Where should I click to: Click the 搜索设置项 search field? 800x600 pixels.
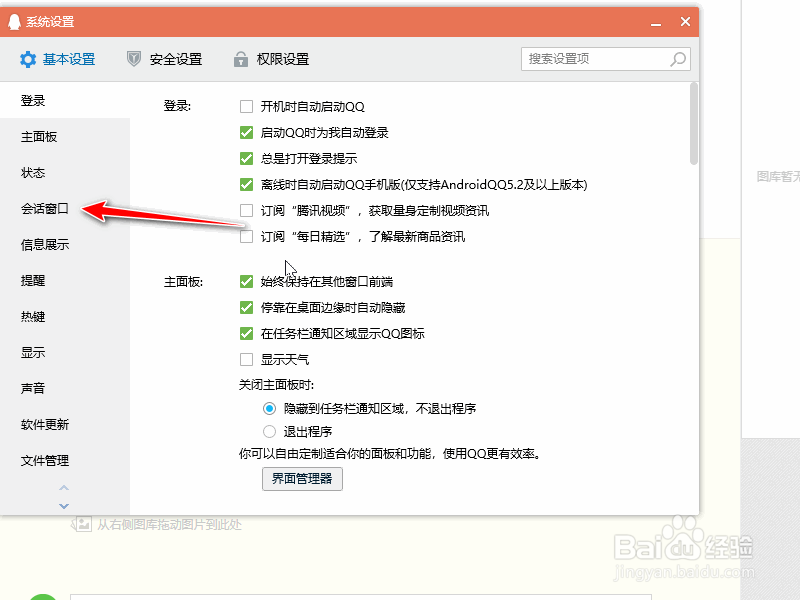606,59
